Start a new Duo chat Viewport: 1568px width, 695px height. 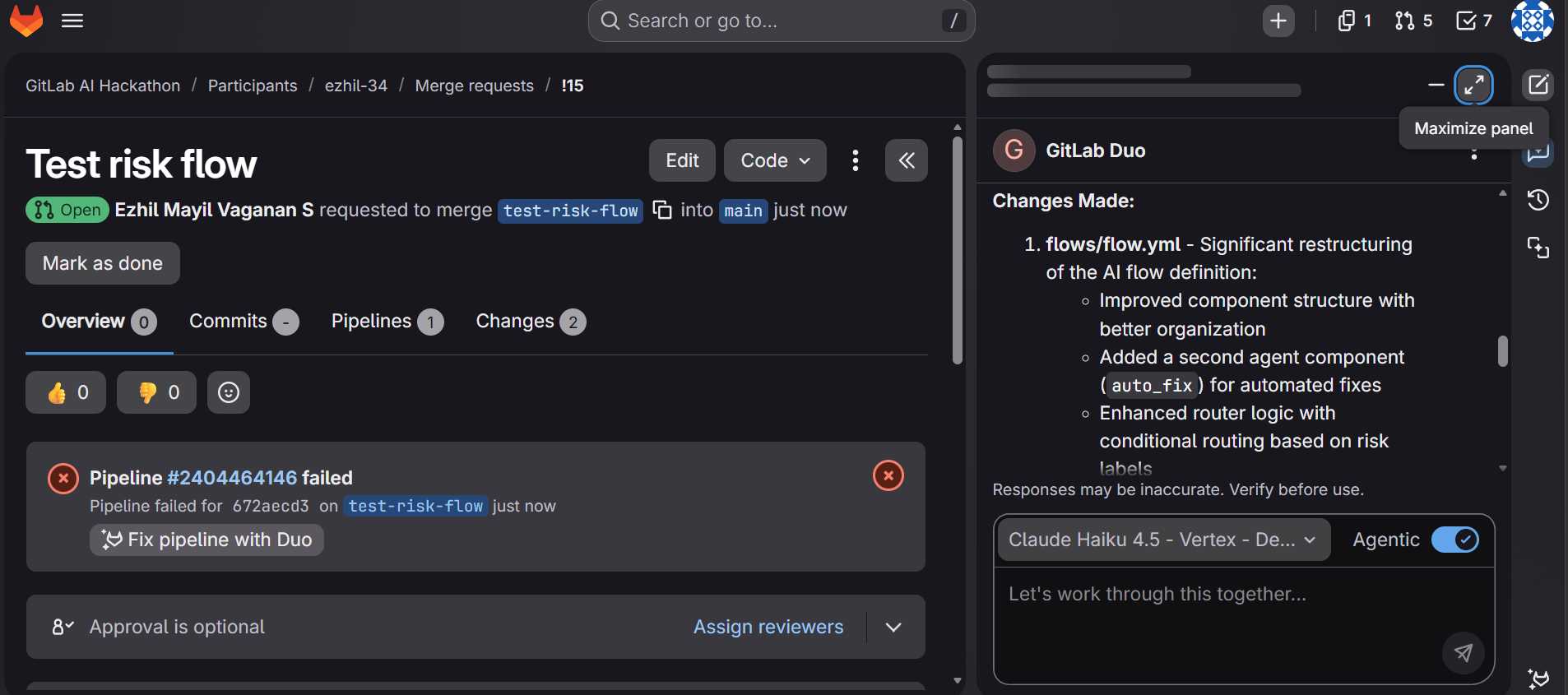(x=1538, y=85)
